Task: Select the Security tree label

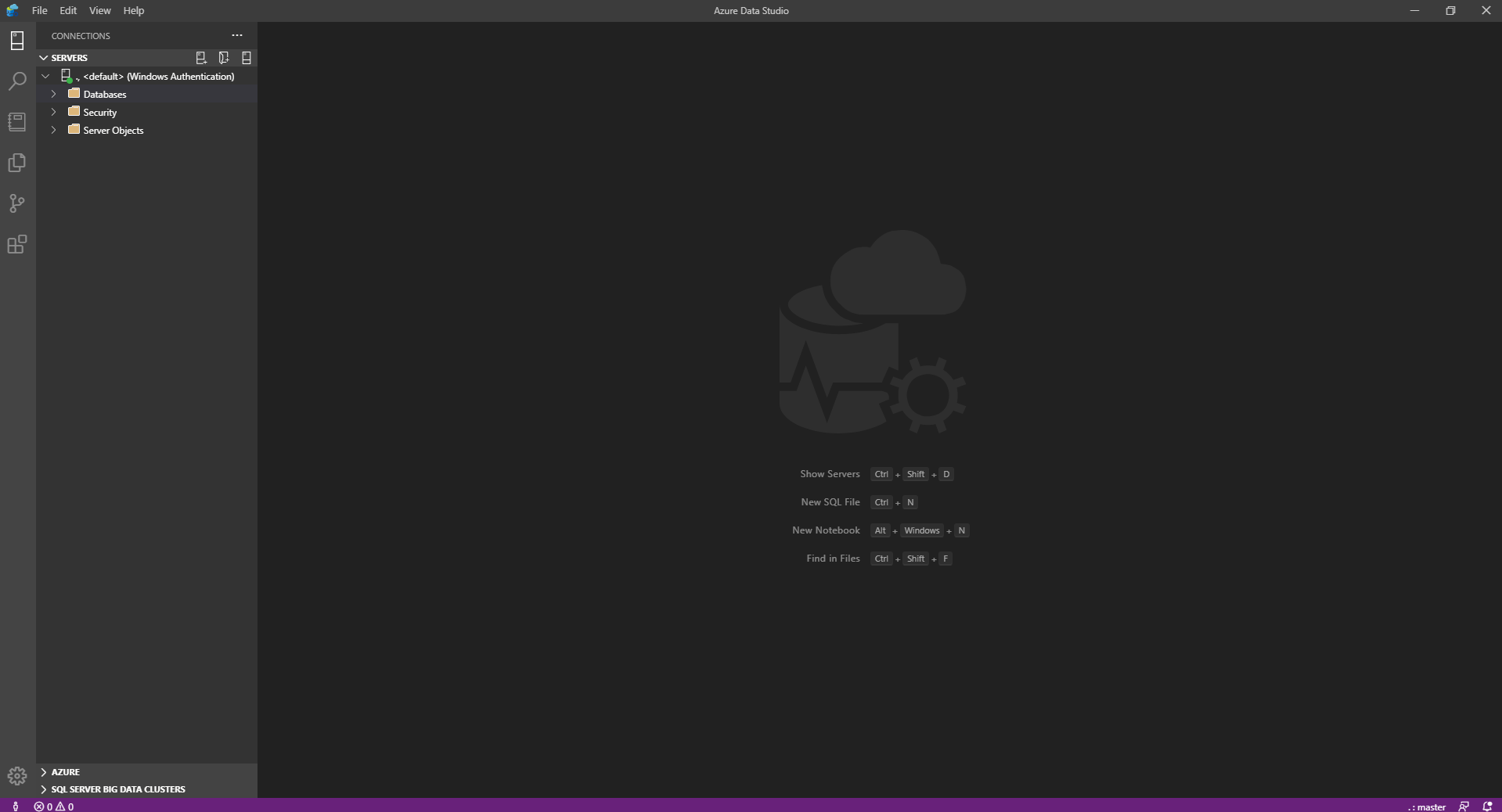Action: (100, 113)
